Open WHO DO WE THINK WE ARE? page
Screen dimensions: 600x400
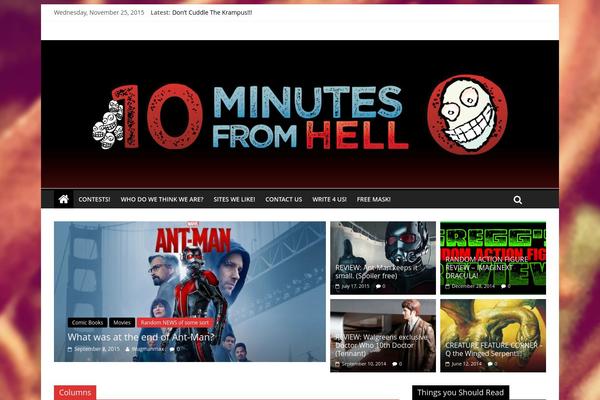[162, 199]
